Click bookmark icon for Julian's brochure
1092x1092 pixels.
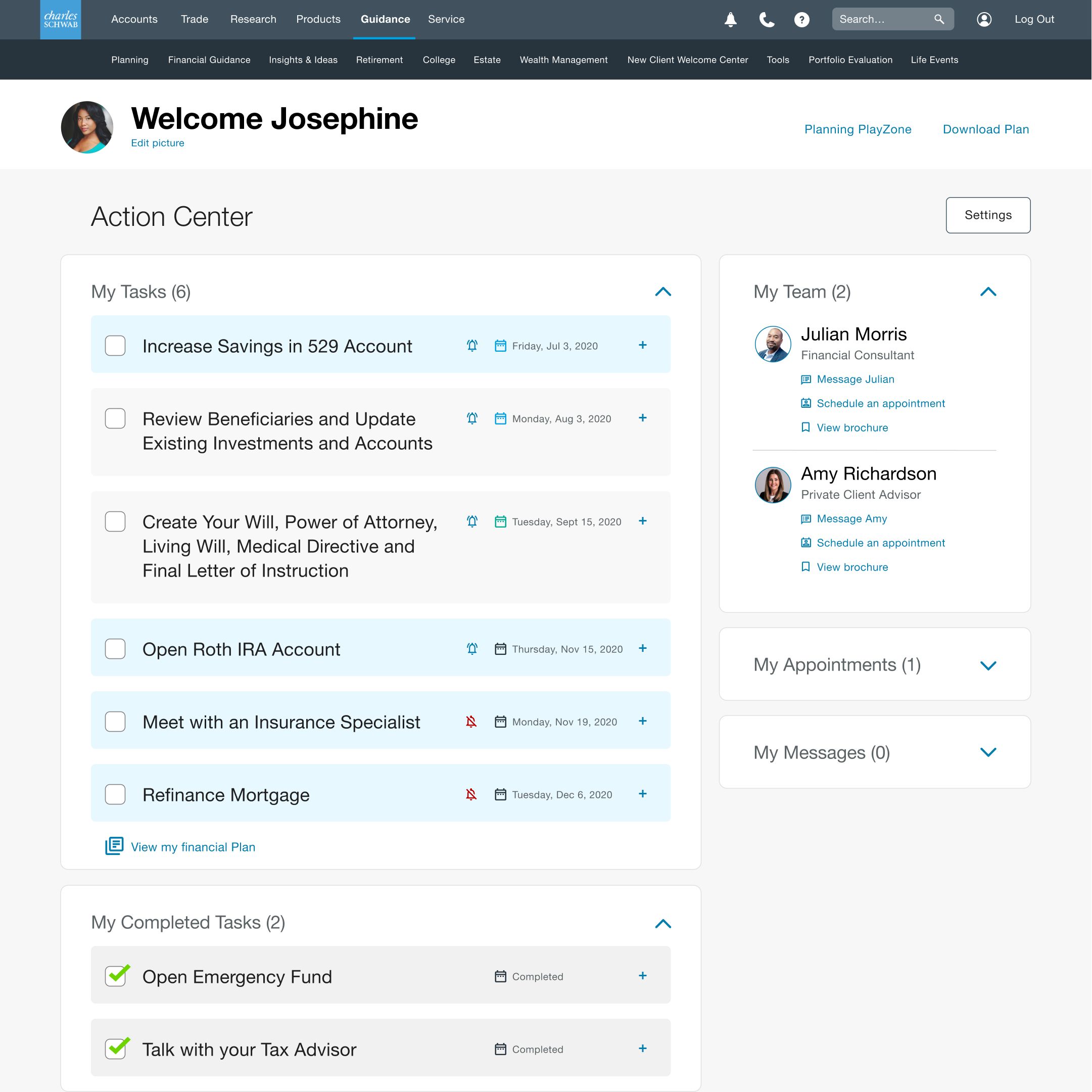(805, 428)
